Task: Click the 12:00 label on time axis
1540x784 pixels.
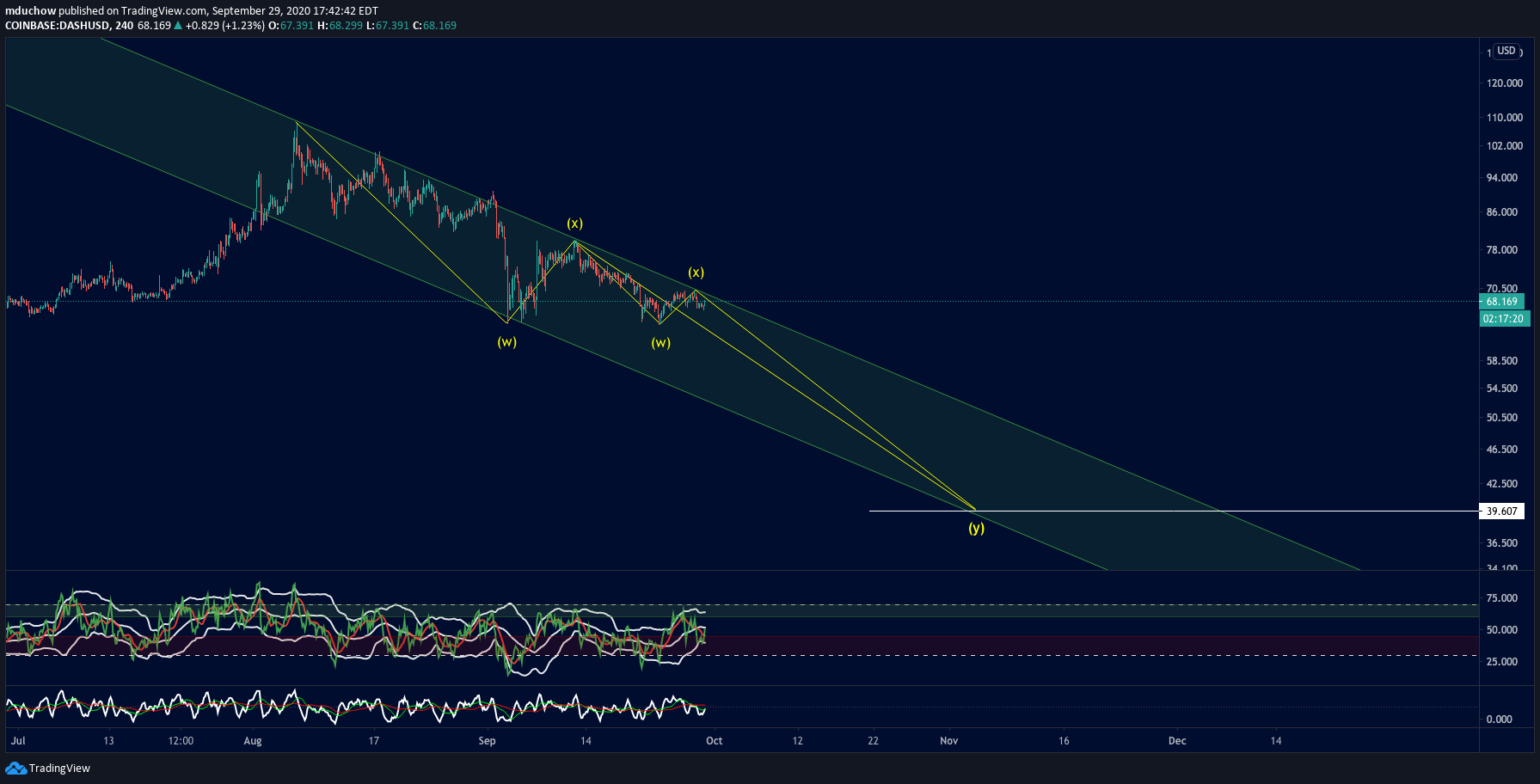Action: (x=181, y=740)
